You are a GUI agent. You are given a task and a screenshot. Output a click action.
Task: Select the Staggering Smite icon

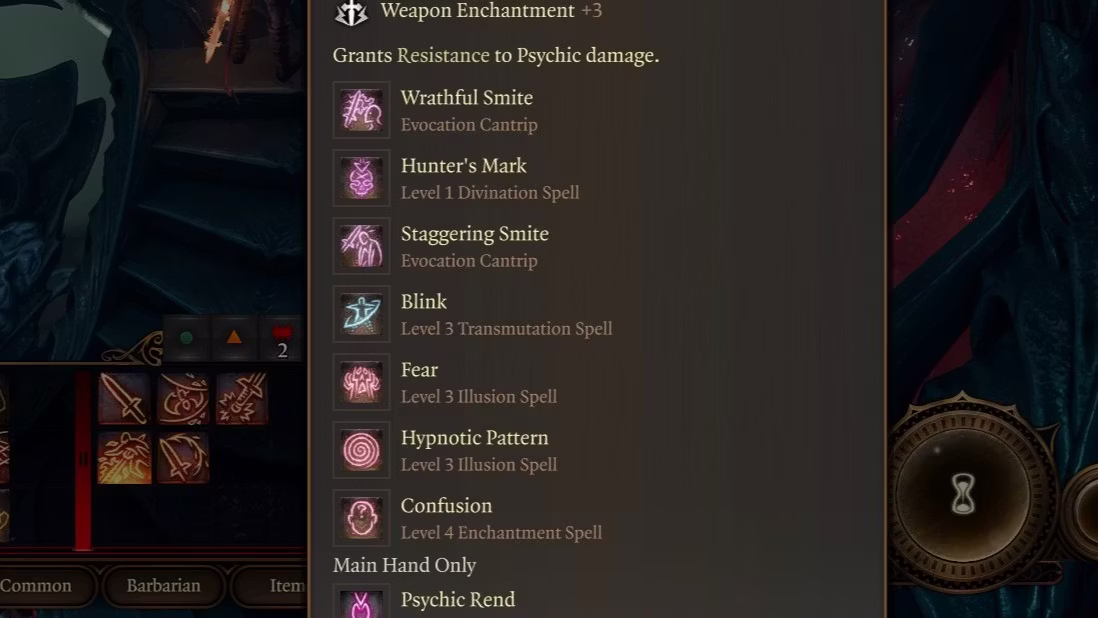(x=361, y=246)
